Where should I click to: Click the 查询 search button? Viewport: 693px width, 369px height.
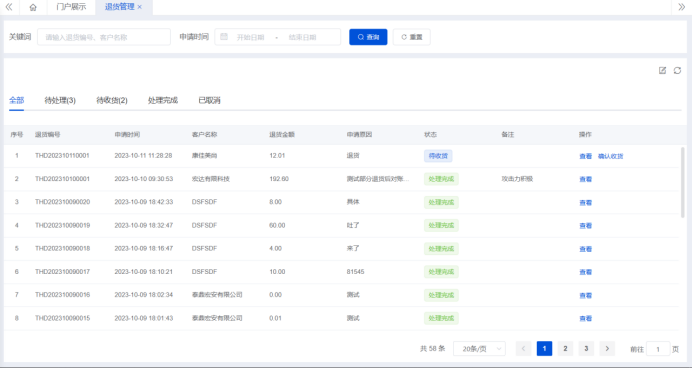368,37
